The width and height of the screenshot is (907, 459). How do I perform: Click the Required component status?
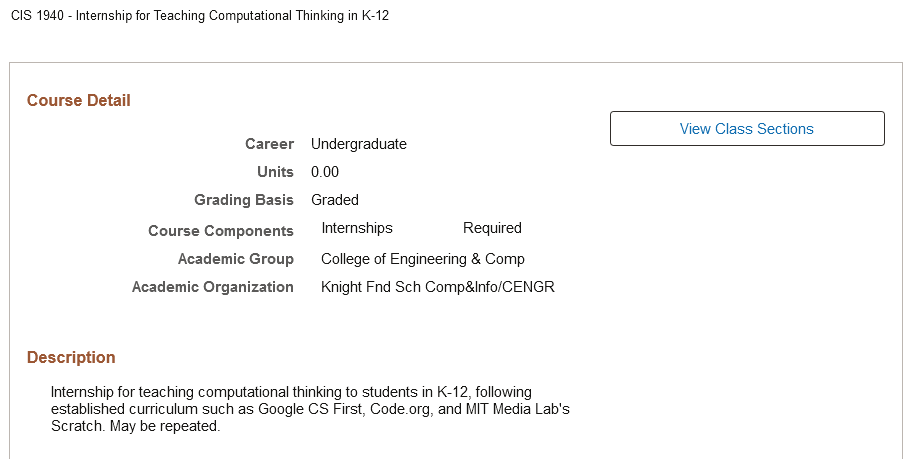492,228
